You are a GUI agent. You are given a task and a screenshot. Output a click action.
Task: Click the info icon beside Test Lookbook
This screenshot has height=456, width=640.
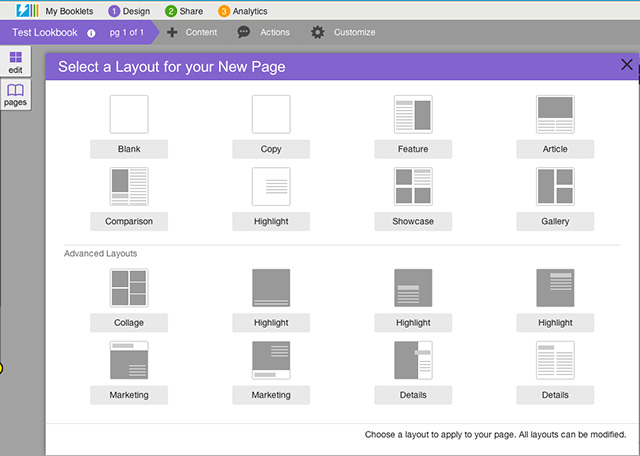pos(92,33)
